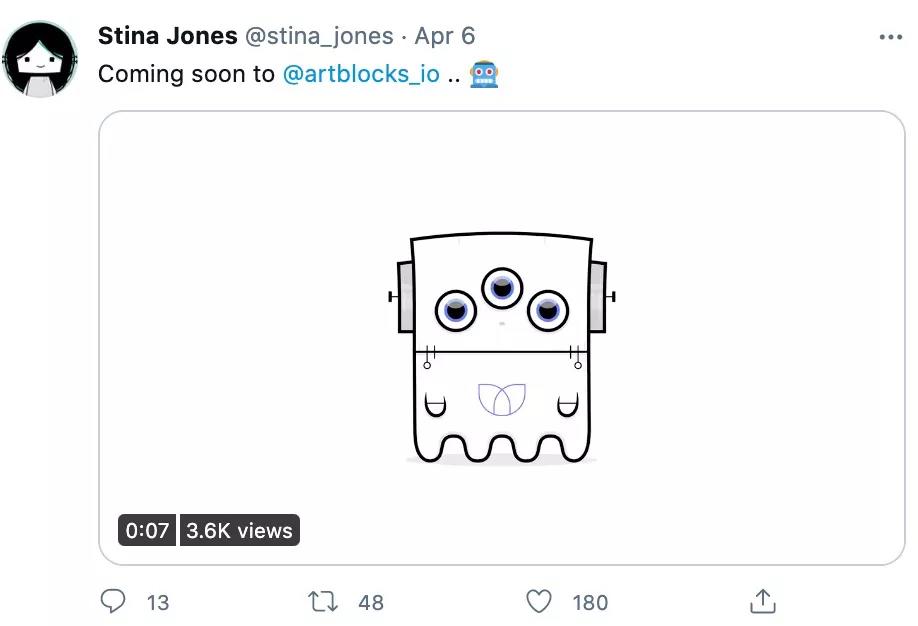This screenshot has width=918, height=626.
Task: Click the 0:07 video duration badge
Action: point(147,530)
